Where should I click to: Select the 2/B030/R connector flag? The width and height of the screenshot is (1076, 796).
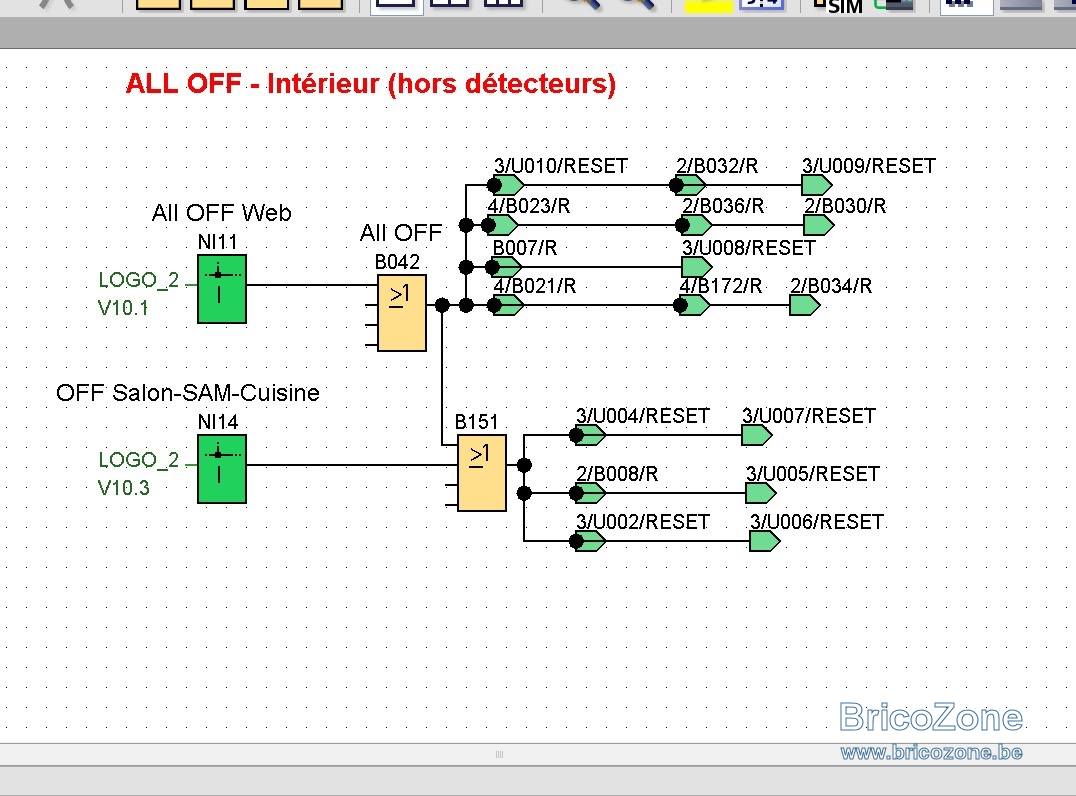pos(819,225)
